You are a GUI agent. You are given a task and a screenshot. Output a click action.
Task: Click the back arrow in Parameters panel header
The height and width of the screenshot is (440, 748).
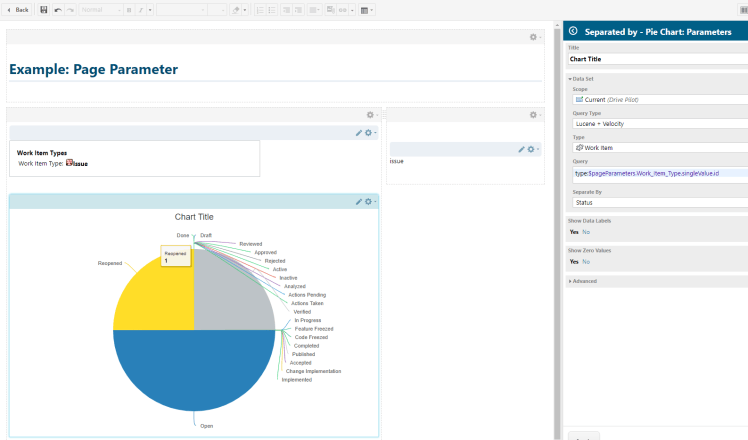(573, 31)
